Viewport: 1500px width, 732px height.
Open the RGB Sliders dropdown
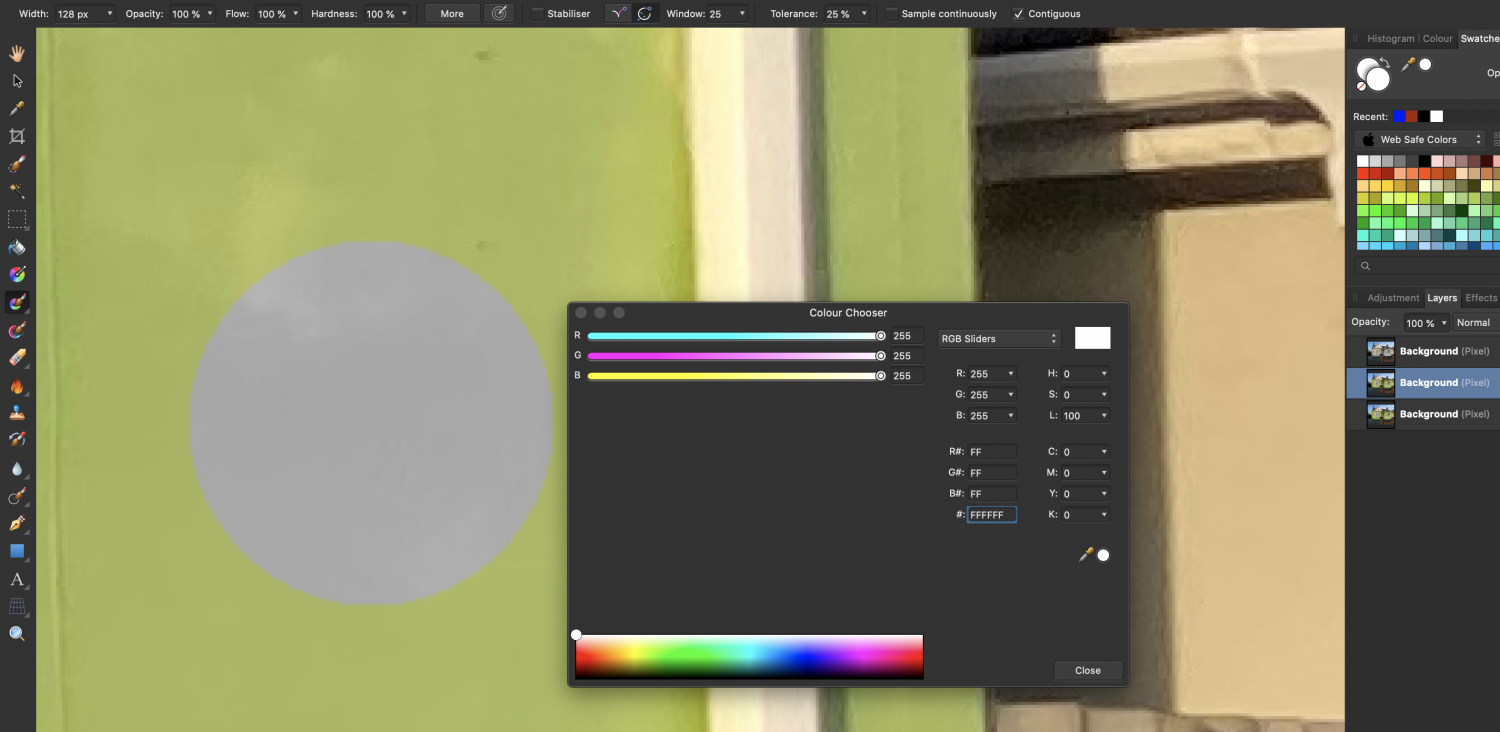997,338
